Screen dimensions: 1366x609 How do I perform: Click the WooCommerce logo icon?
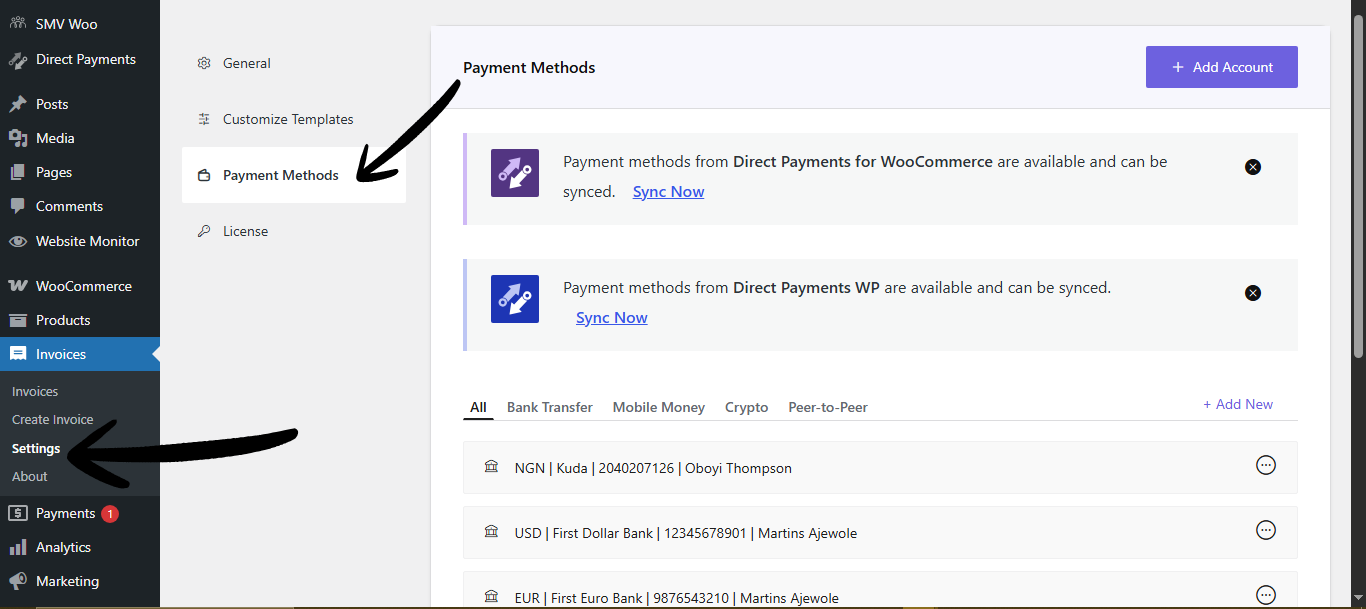[17, 285]
